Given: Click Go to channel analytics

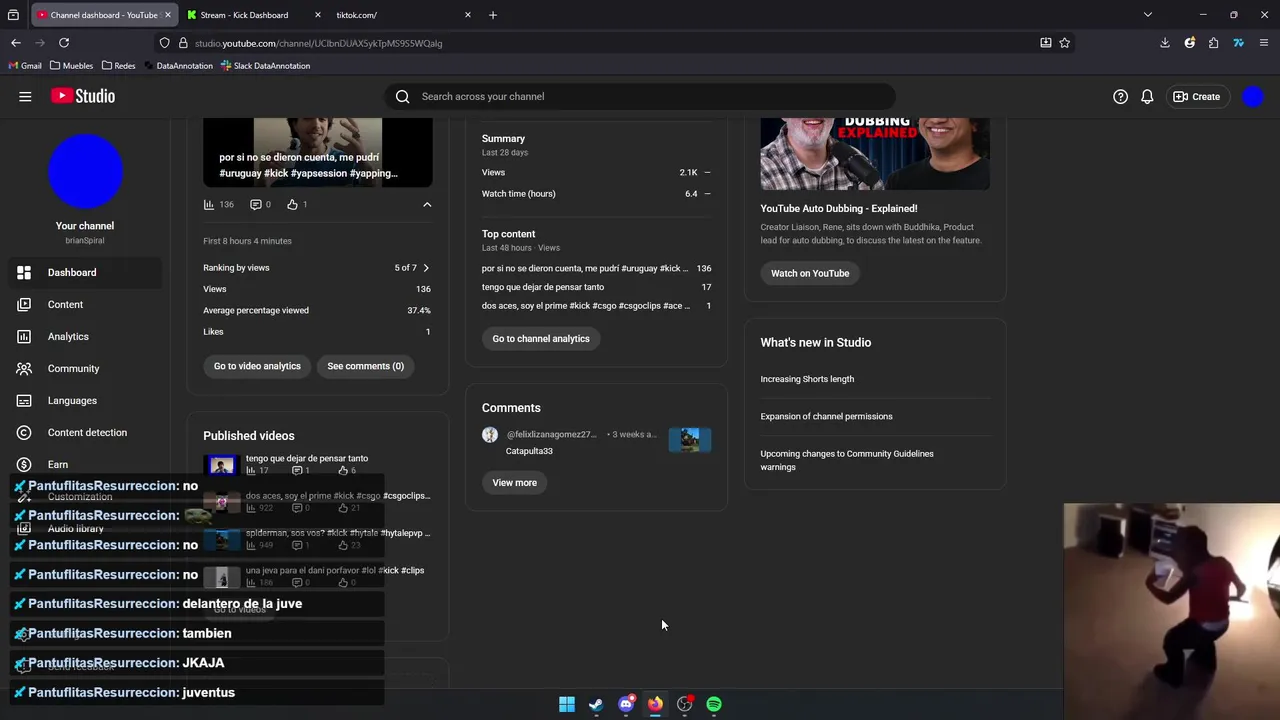Looking at the screenshot, I should [x=541, y=338].
